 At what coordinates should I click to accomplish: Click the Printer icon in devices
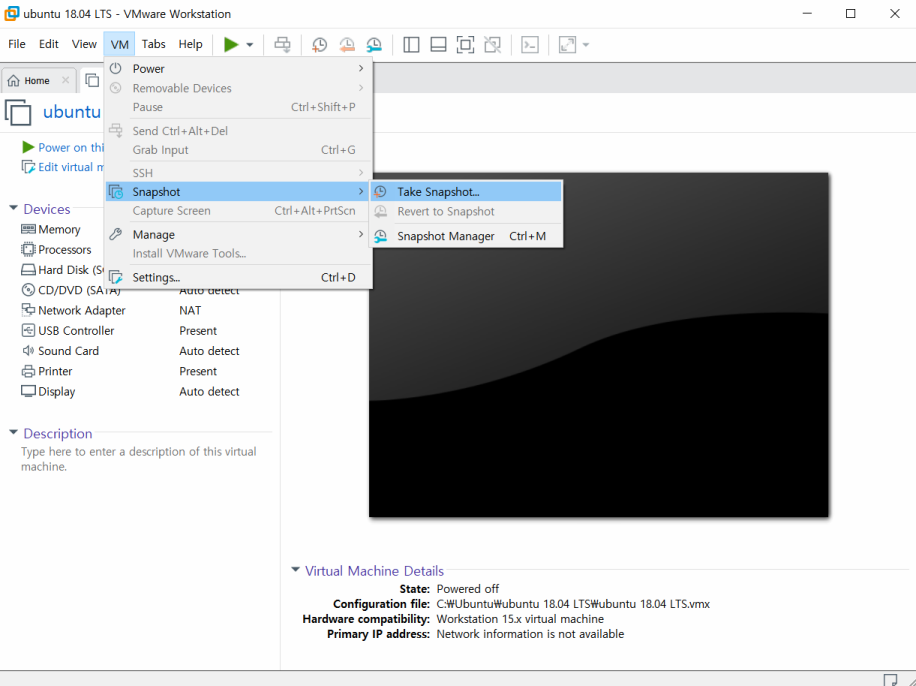(28, 371)
